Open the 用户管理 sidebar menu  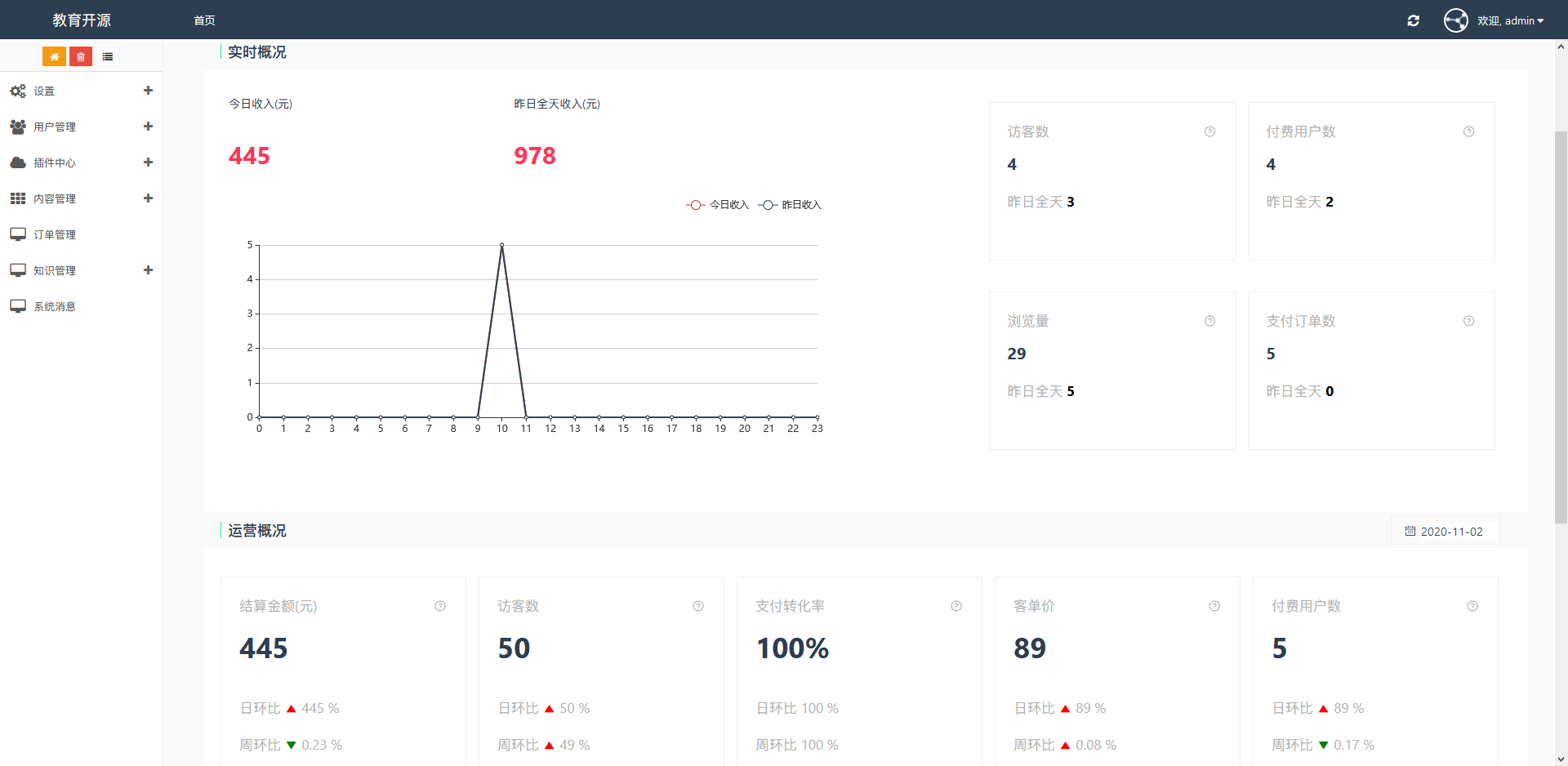click(81, 127)
